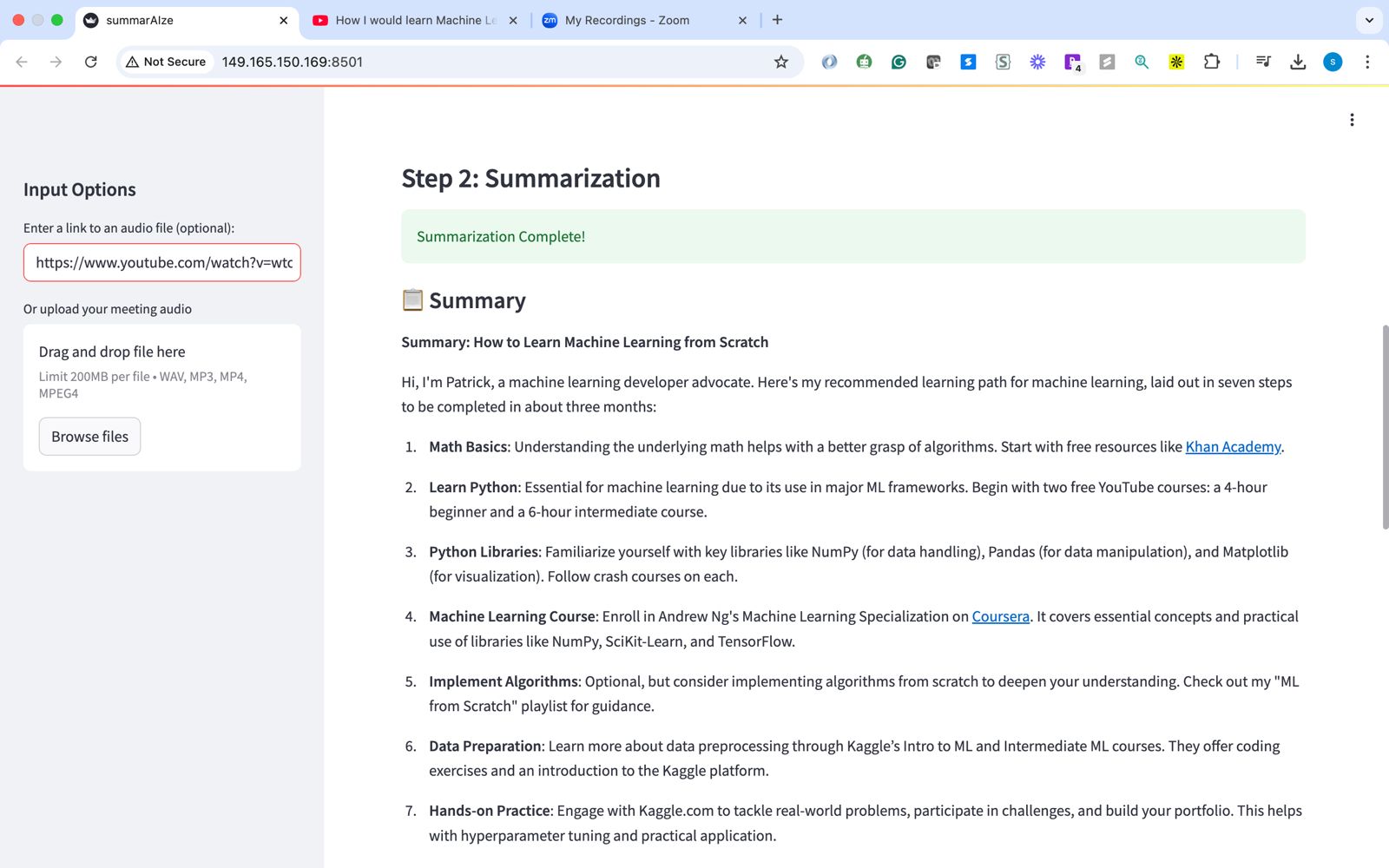Switch to the How I would learn Machine Learning tab
This screenshot has height=868, width=1389.
pos(414,20)
